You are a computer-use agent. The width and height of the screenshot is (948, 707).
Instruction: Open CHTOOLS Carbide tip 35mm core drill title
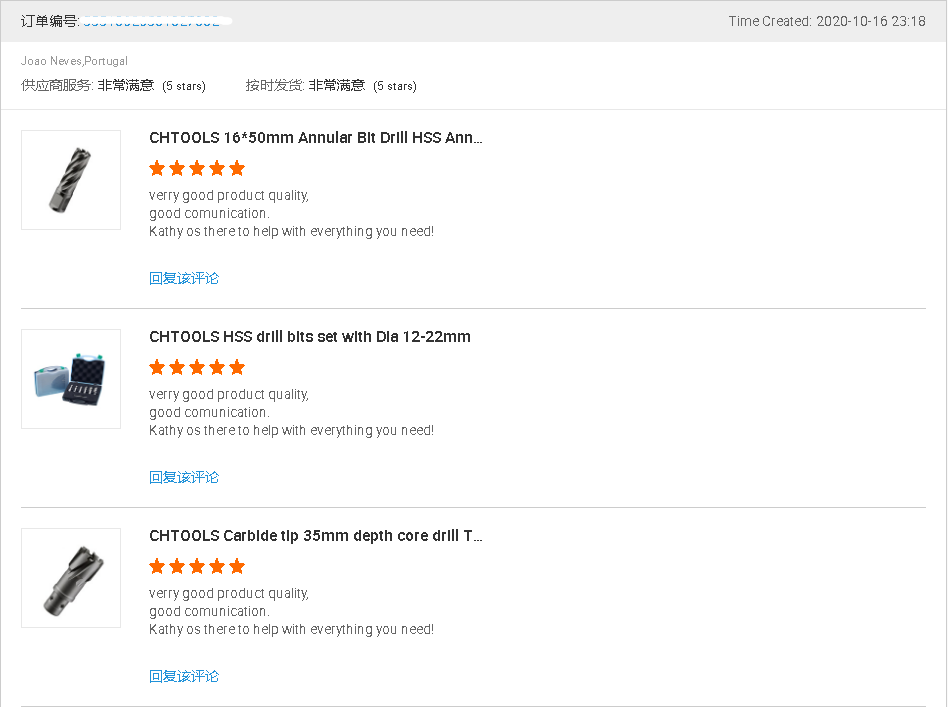coord(316,536)
